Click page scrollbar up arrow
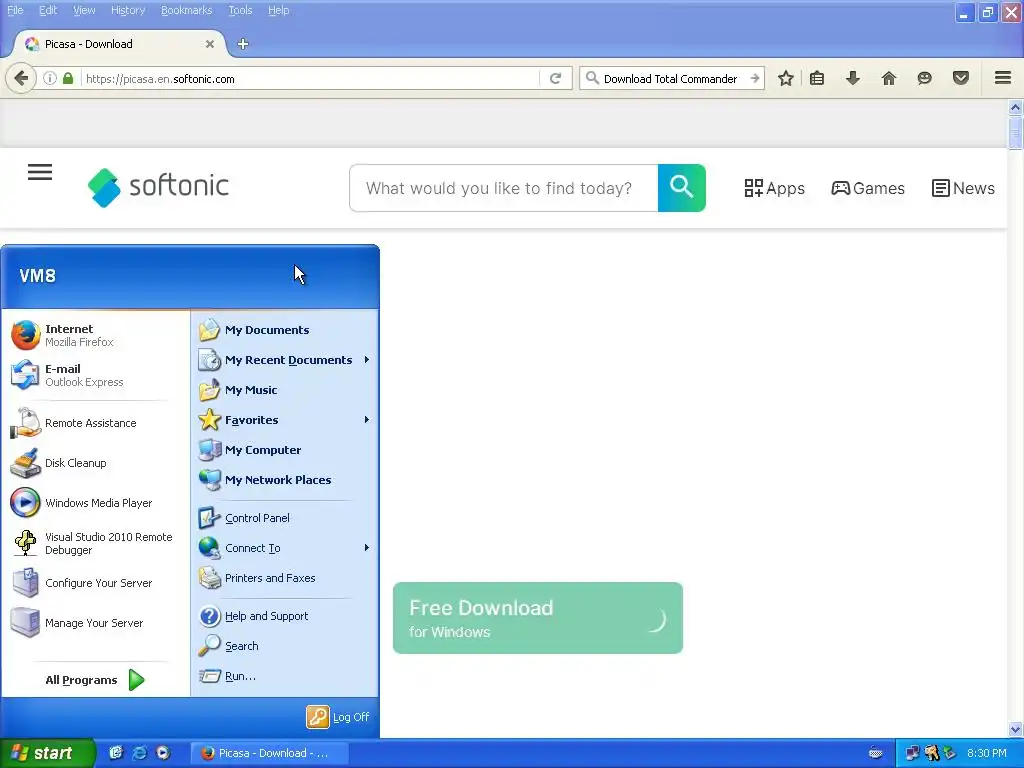Screen dimensions: 1024x768 [1016, 107]
